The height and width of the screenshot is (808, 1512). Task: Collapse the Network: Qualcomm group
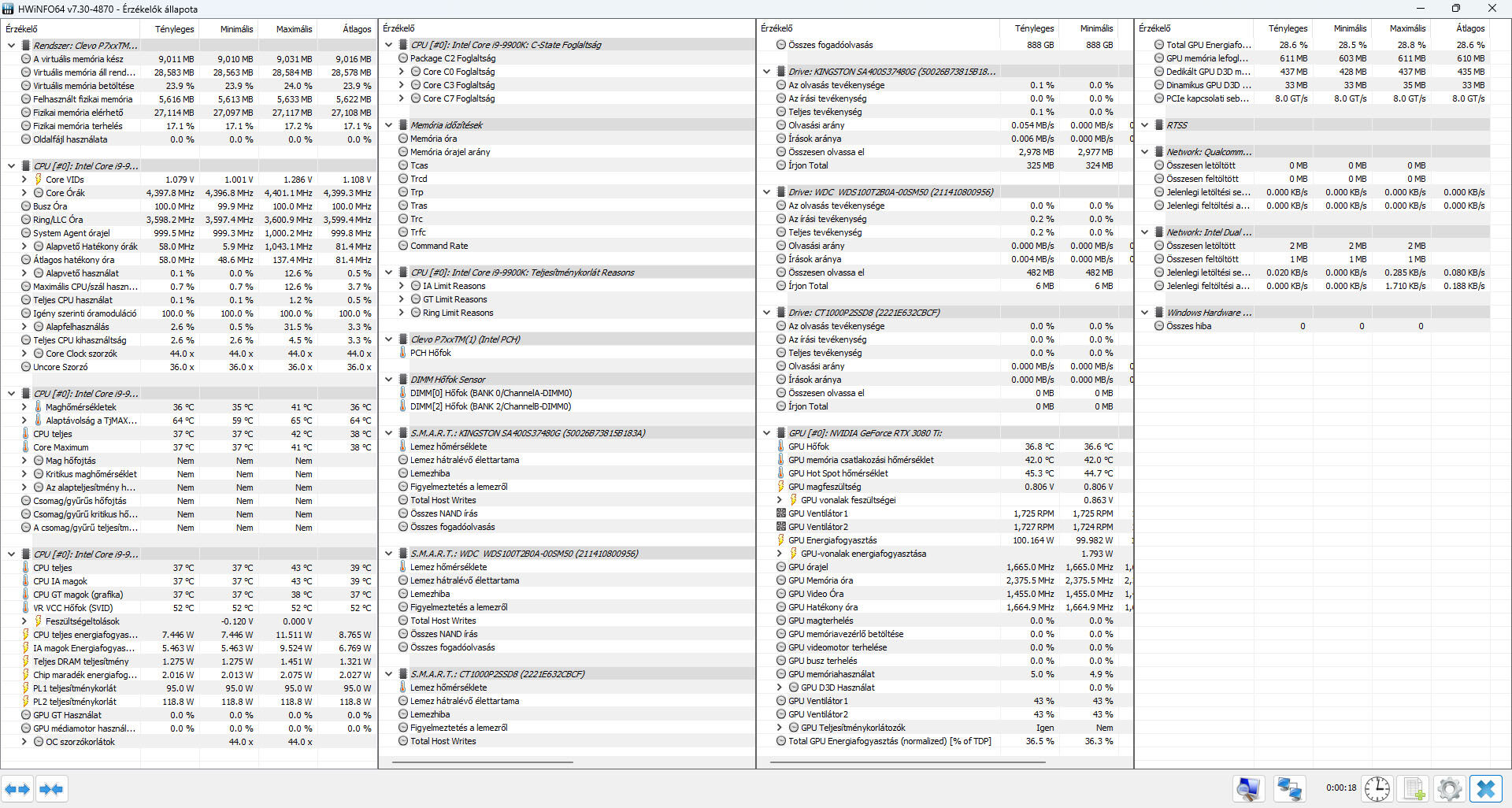(x=1144, y=152)
